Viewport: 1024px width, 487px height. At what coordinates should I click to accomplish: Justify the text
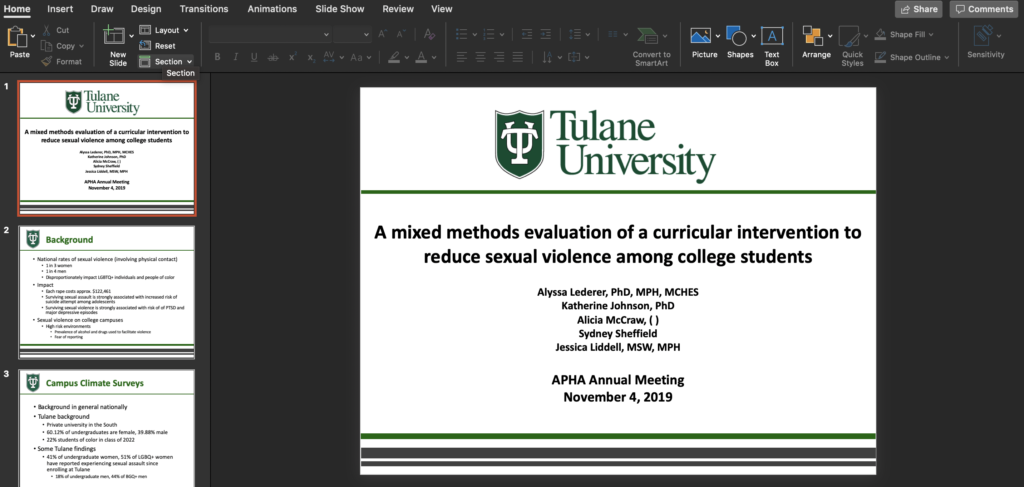(x=517, y=57)
